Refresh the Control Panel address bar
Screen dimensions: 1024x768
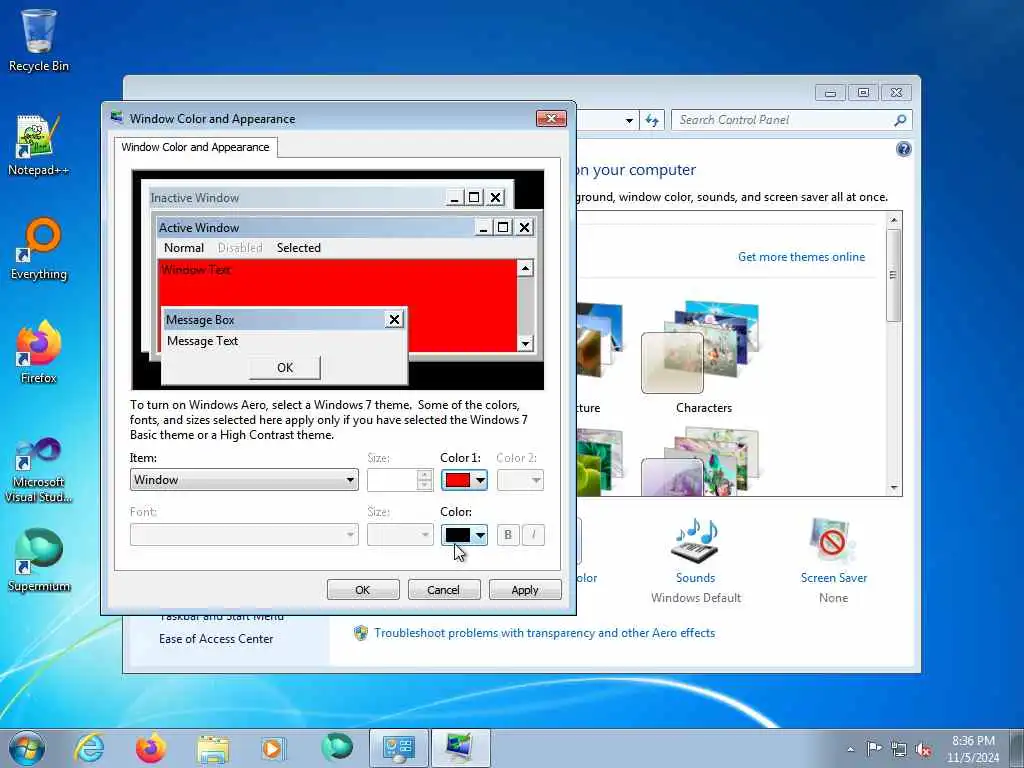click(652, 120)
